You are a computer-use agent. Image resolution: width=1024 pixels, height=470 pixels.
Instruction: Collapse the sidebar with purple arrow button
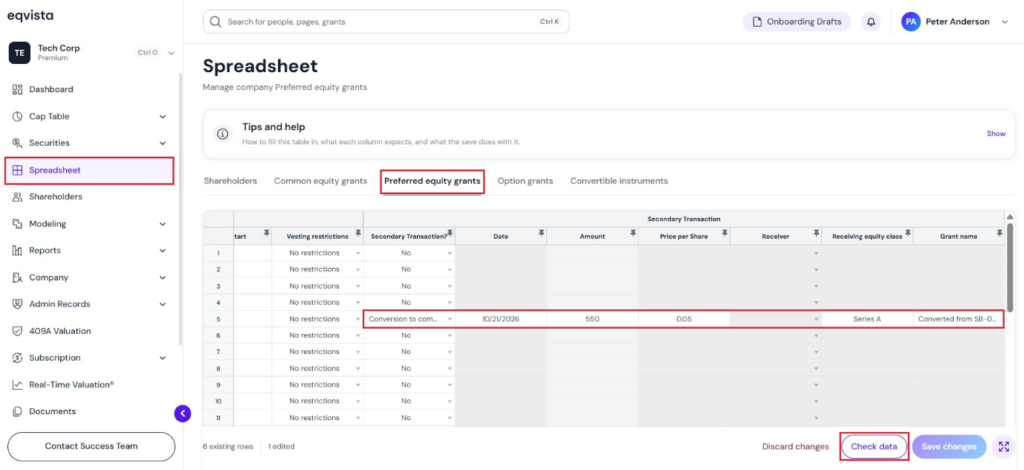point(183,413)
